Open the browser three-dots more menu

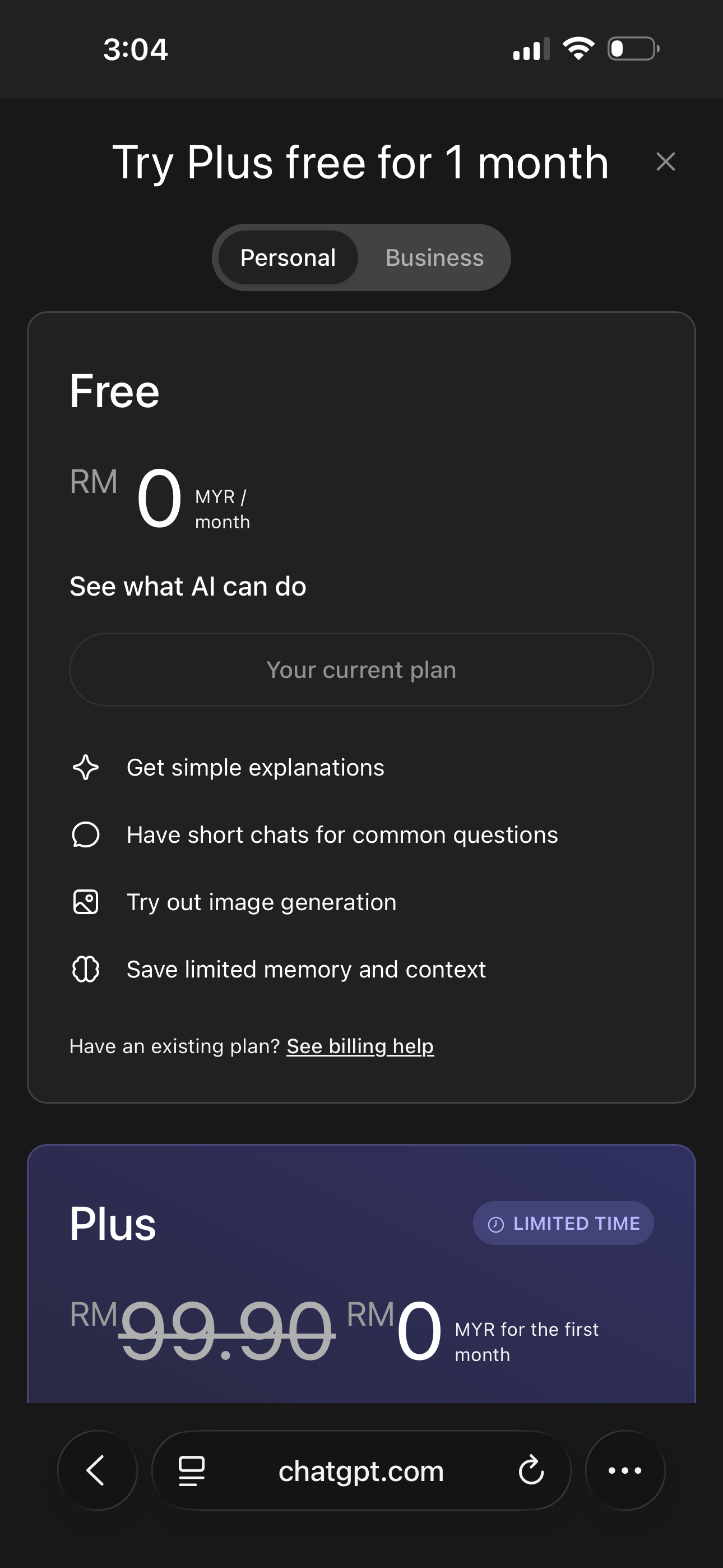pos(625,1470)
